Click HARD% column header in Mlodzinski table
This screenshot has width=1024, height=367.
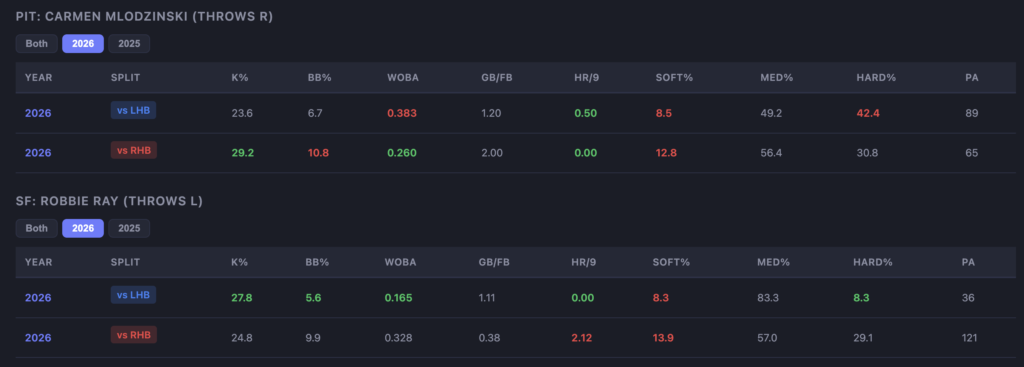coord(876,77)
